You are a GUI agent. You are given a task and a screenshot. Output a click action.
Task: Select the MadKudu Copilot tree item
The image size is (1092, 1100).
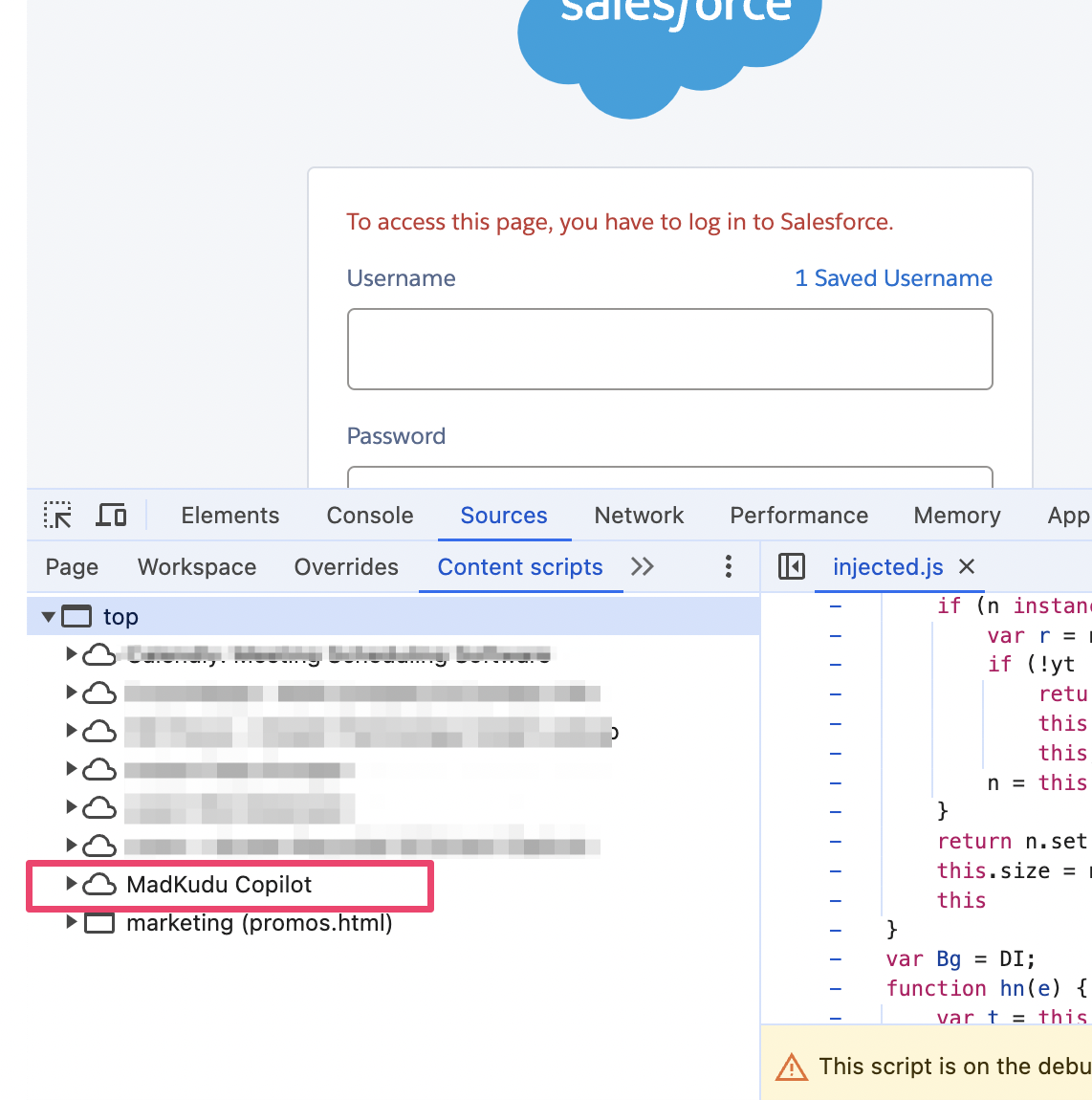[x=219, y=885]
